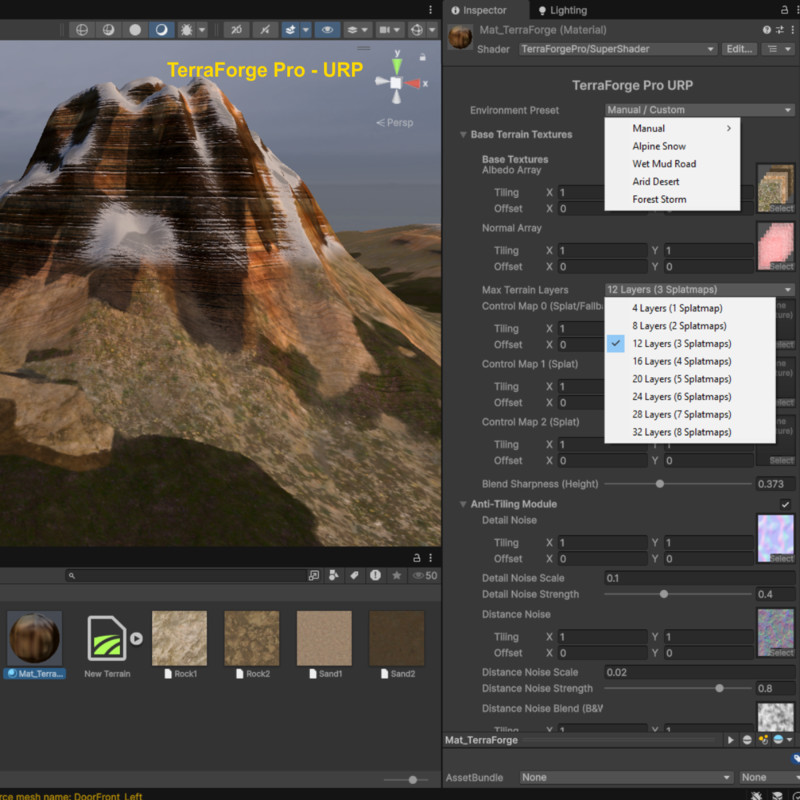Select shaded wireframe draw mode icon

coord(108,30)
